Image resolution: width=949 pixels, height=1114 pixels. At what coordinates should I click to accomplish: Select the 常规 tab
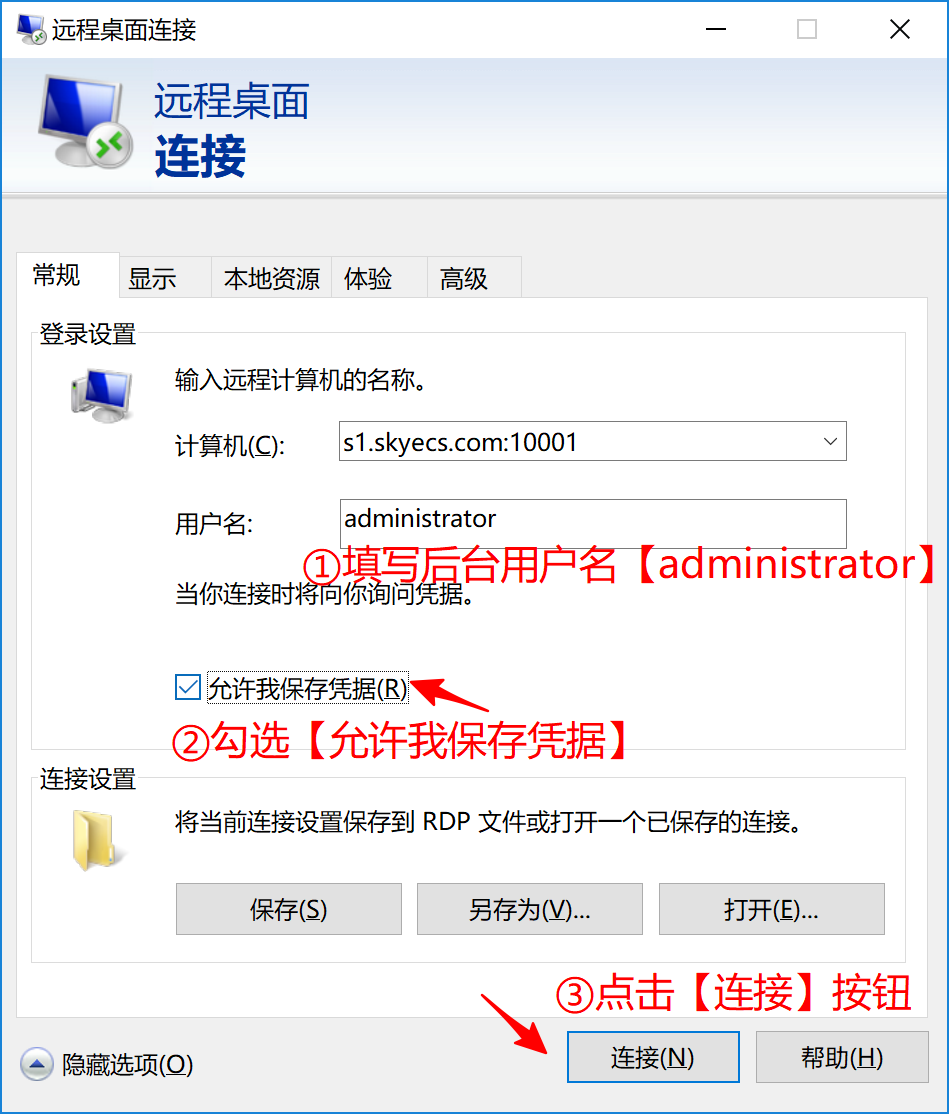click(57, 275)
